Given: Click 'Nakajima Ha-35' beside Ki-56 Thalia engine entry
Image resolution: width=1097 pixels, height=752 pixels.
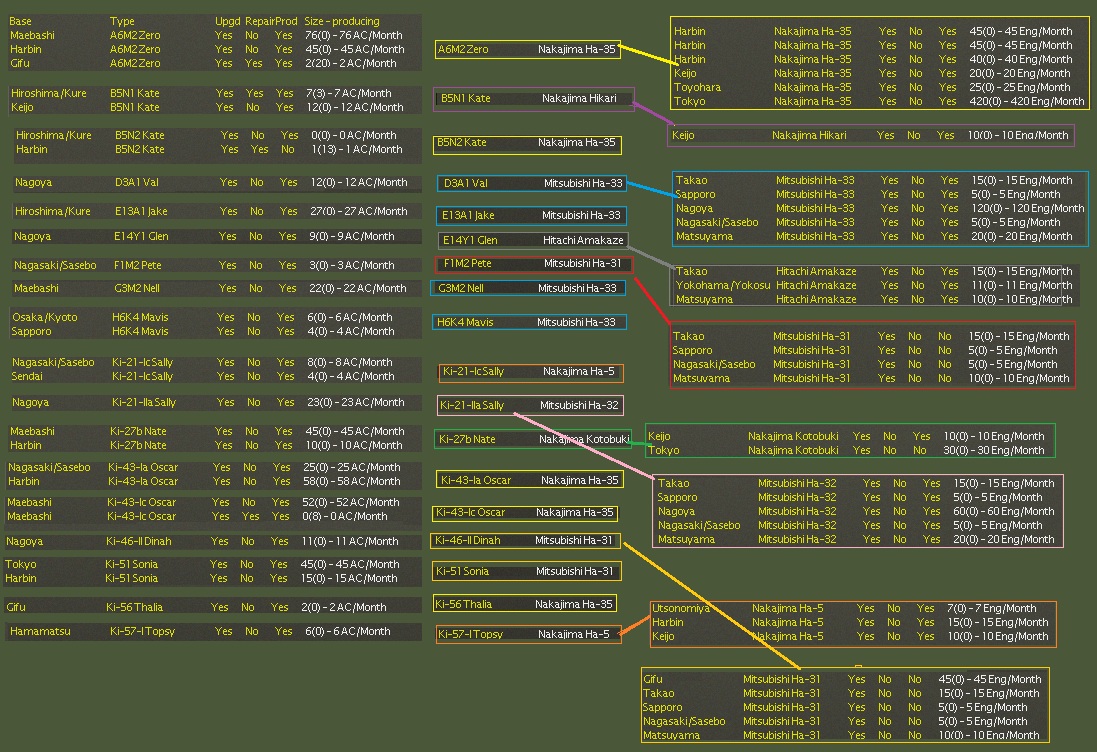Looking at the screenshot, I should (574, 604).
